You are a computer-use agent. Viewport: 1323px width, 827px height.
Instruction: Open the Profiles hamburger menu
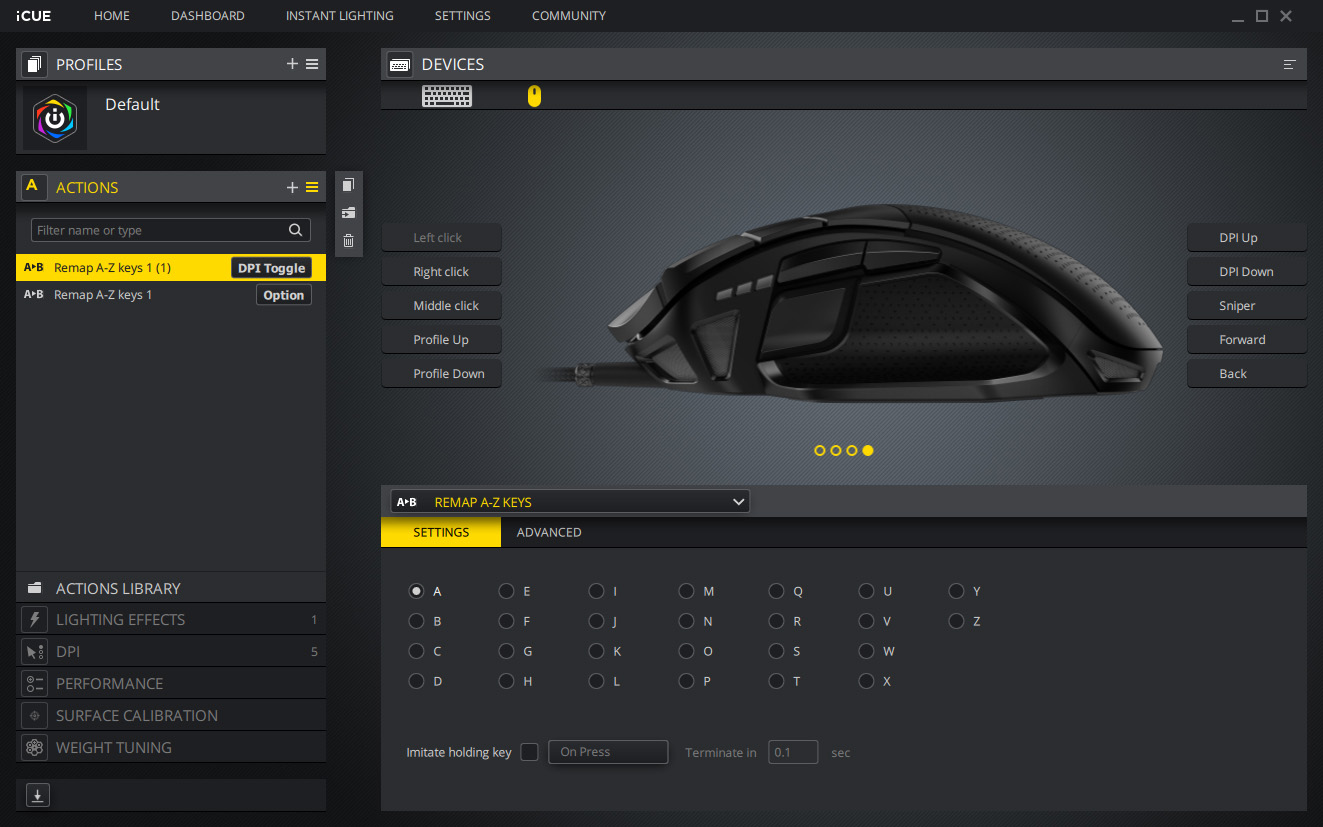click(312, 64)
